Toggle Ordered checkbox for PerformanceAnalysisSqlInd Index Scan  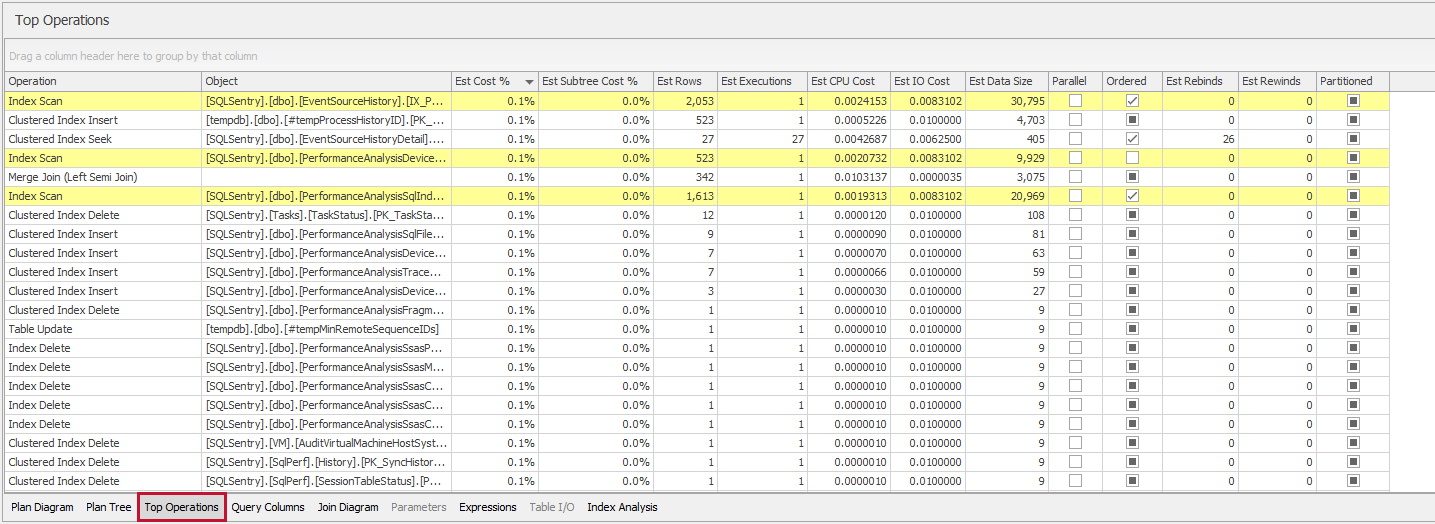coord(1132,196)
